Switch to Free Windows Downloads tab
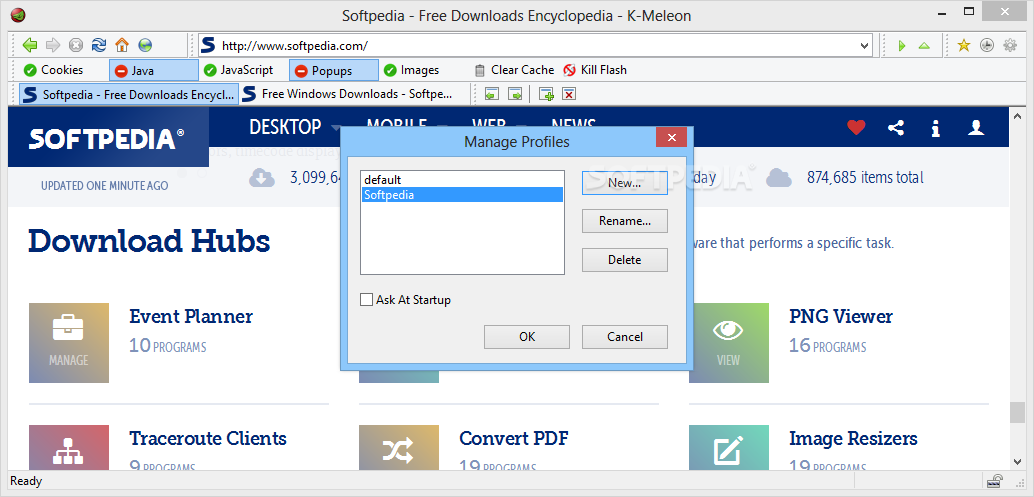 (x=348, y=94)
